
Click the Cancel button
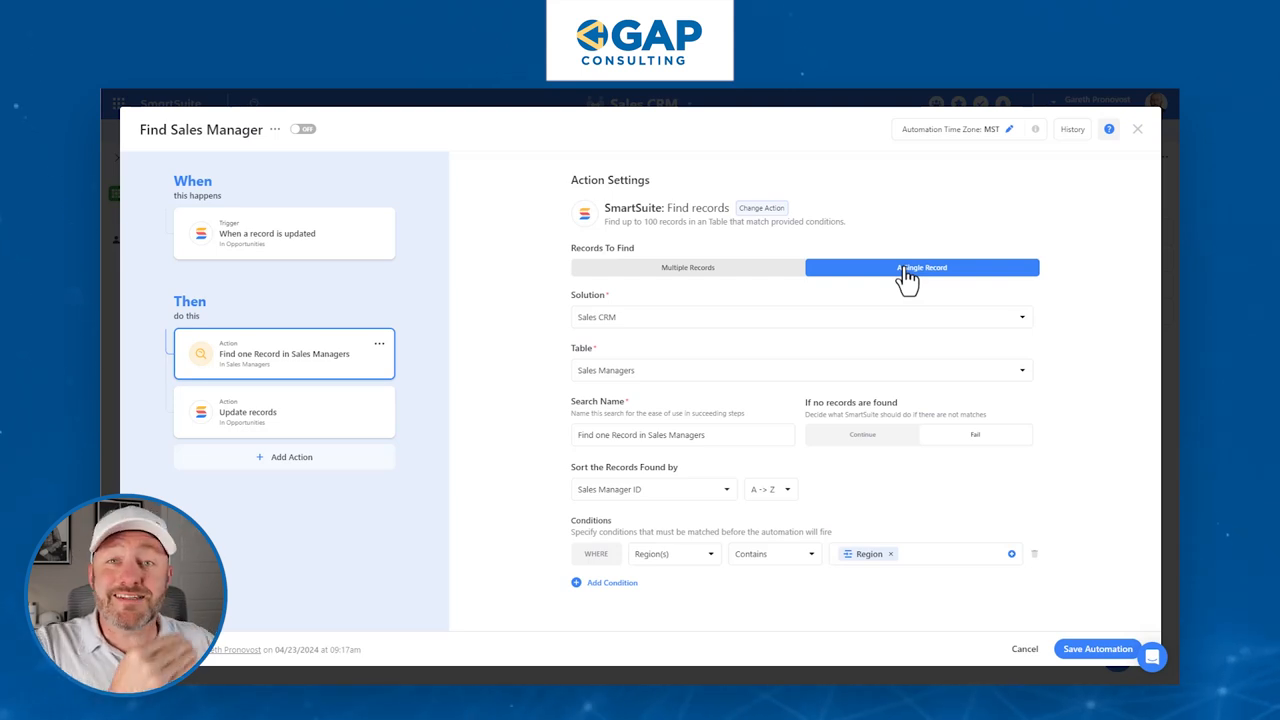[x=1024, y=649]
